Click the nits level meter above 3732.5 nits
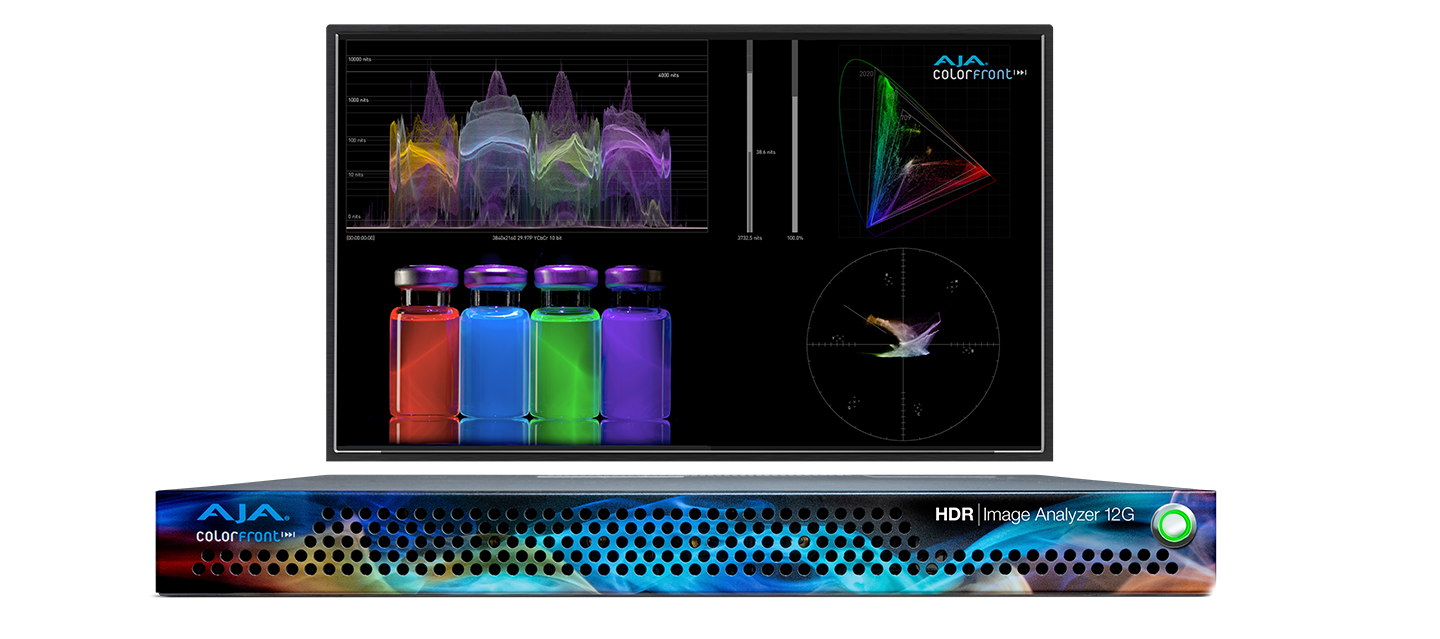The height and width of the screenshot is (639, 1440). tap(750, 136)
